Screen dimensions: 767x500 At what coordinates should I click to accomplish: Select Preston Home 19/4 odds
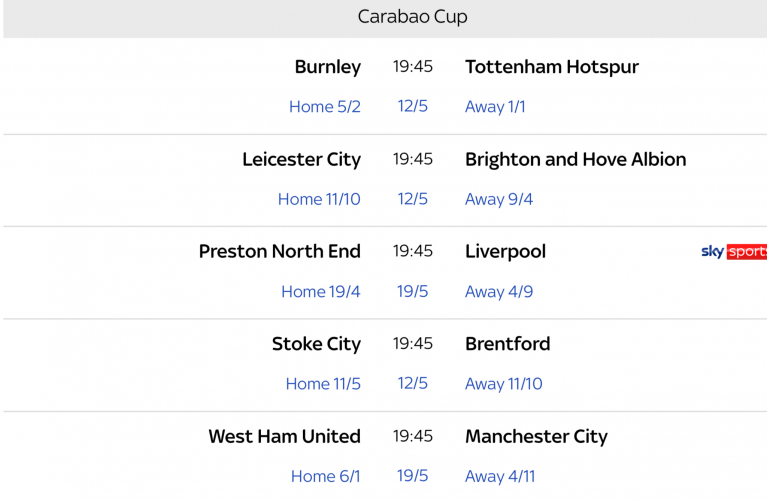pyautogui.click(x=320, y=292)
